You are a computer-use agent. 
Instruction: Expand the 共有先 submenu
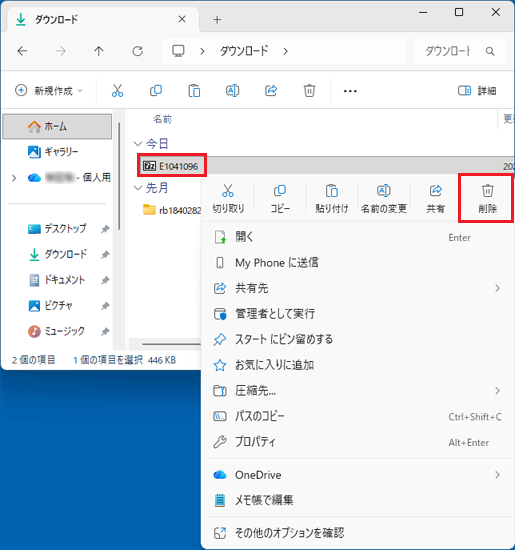point(497,288)
